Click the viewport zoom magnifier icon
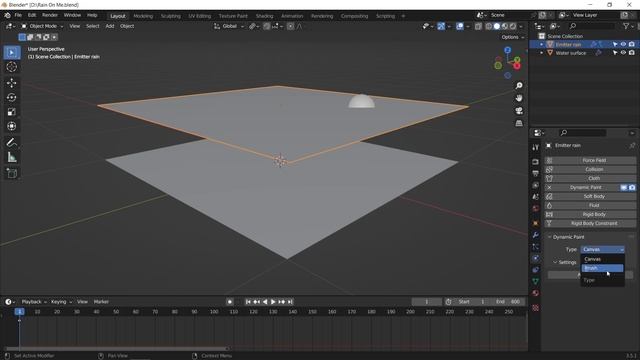This screenshot has width=640, height=360. point(519,86)
